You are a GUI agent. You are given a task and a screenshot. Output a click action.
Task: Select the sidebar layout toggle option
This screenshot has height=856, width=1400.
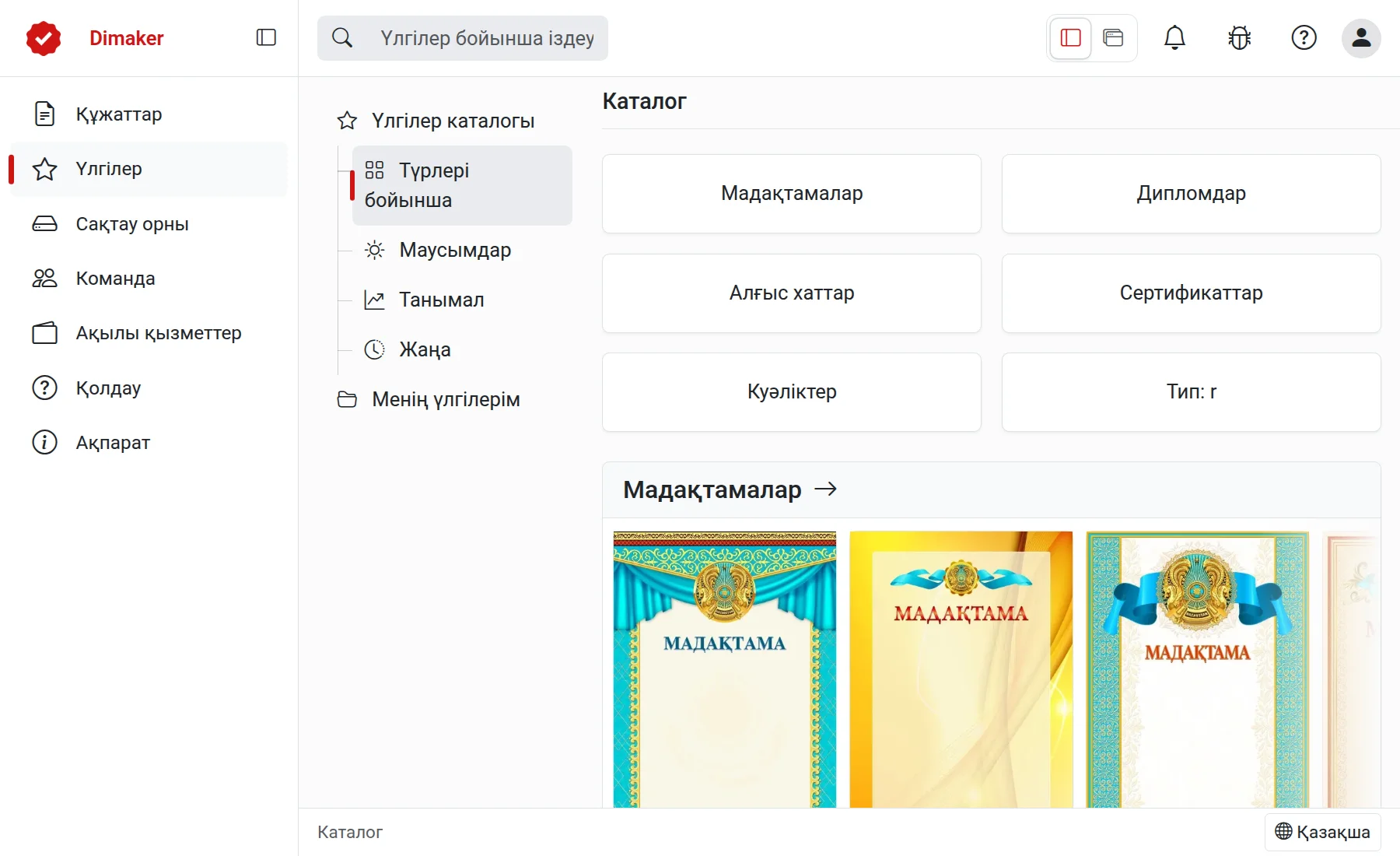[x=1071, y=37]
